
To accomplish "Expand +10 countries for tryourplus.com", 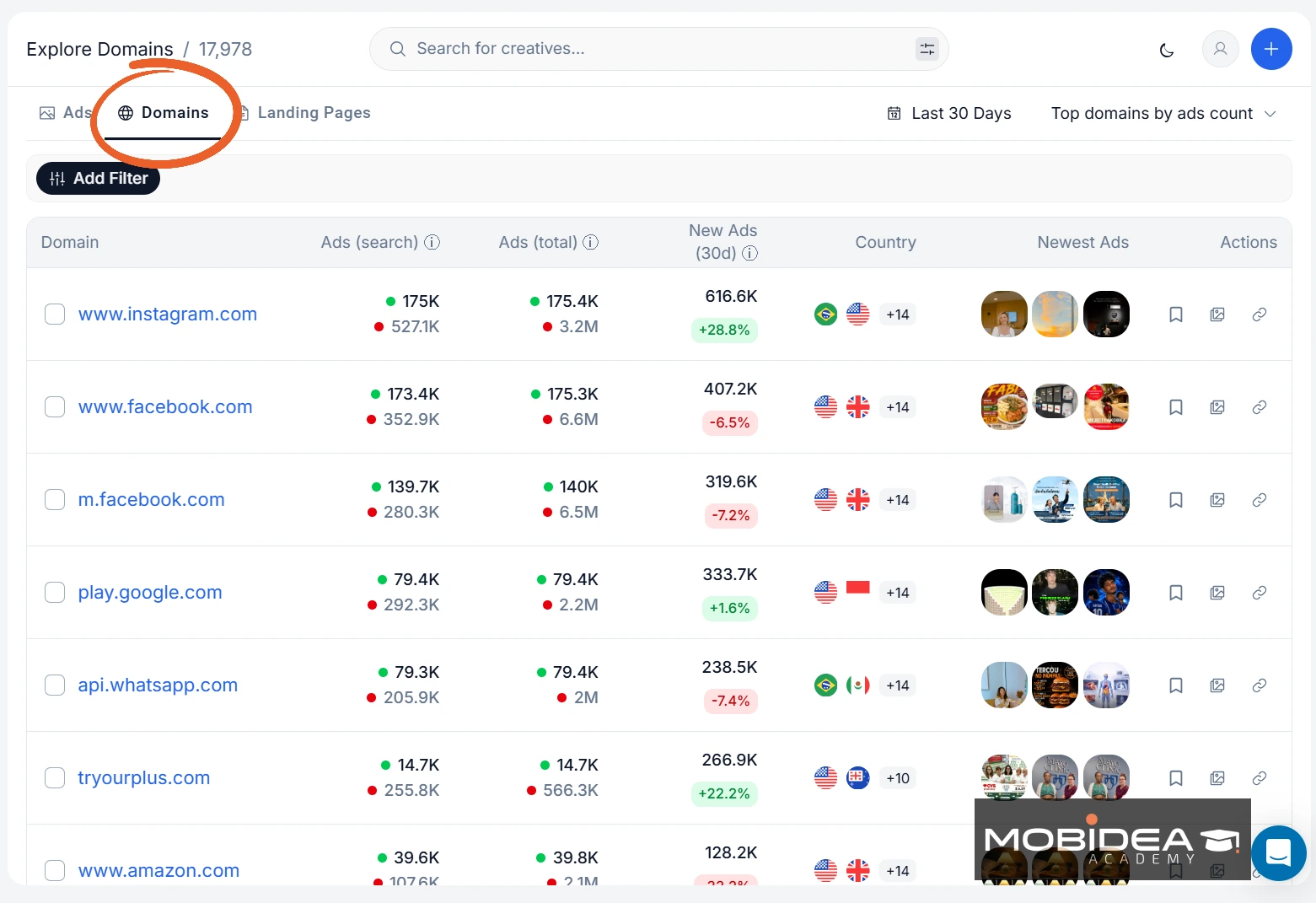I will (898, 778).
